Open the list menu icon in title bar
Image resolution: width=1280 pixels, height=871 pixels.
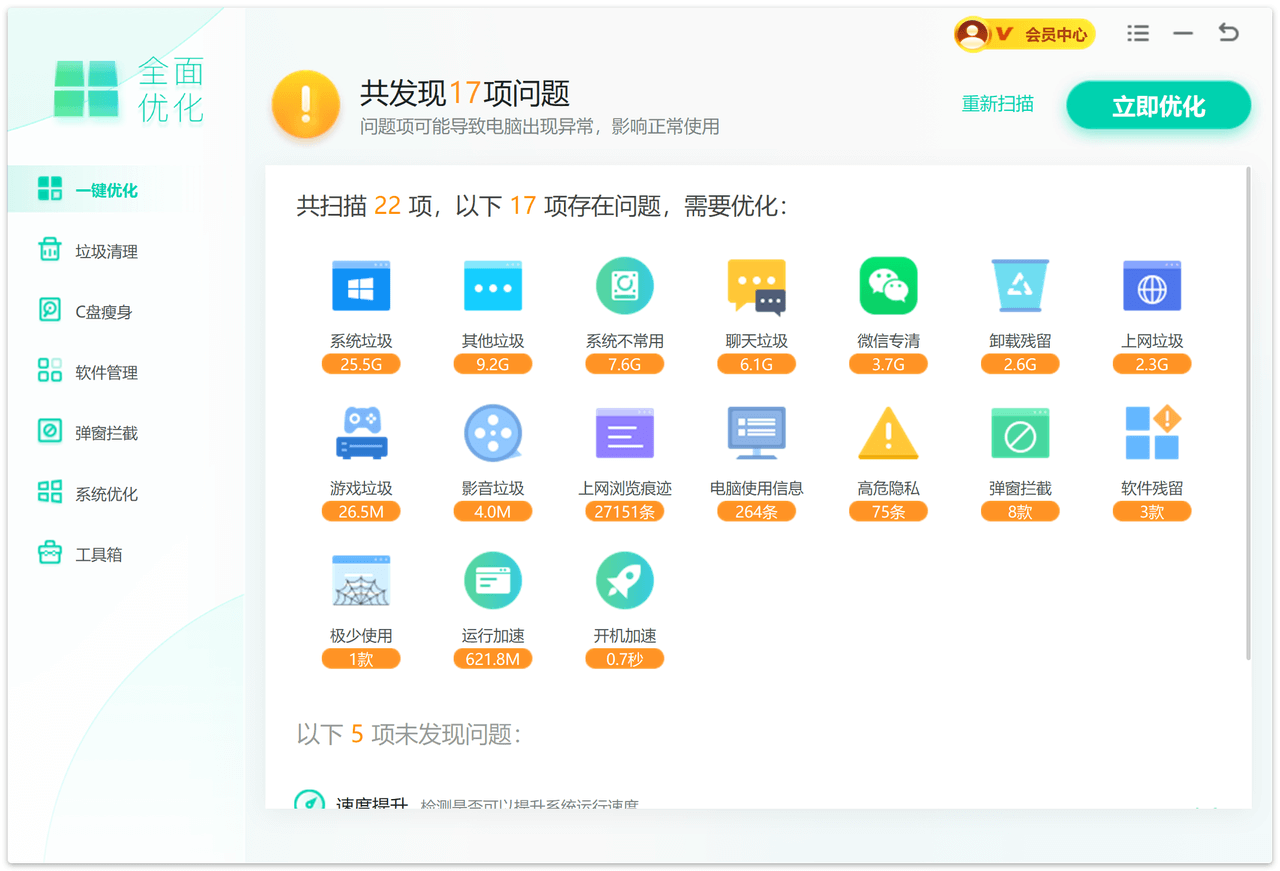coord(1138,33)
